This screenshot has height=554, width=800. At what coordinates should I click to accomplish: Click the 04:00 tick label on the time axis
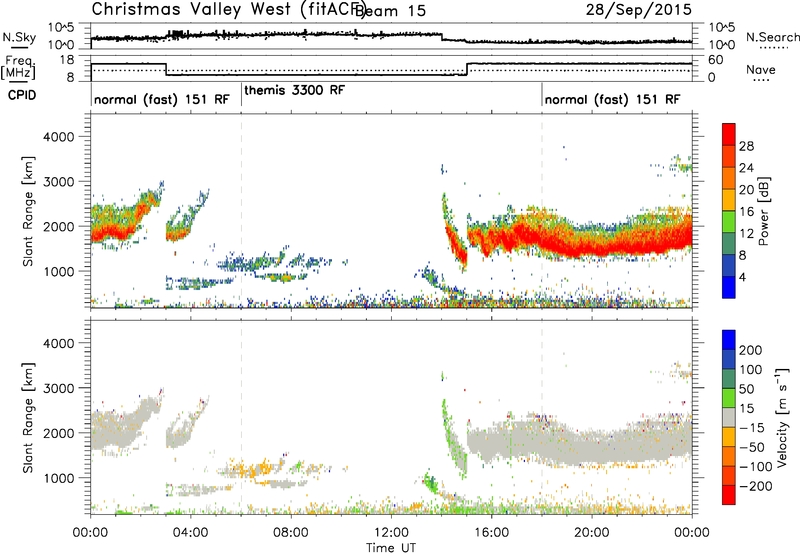click(191, 533)
